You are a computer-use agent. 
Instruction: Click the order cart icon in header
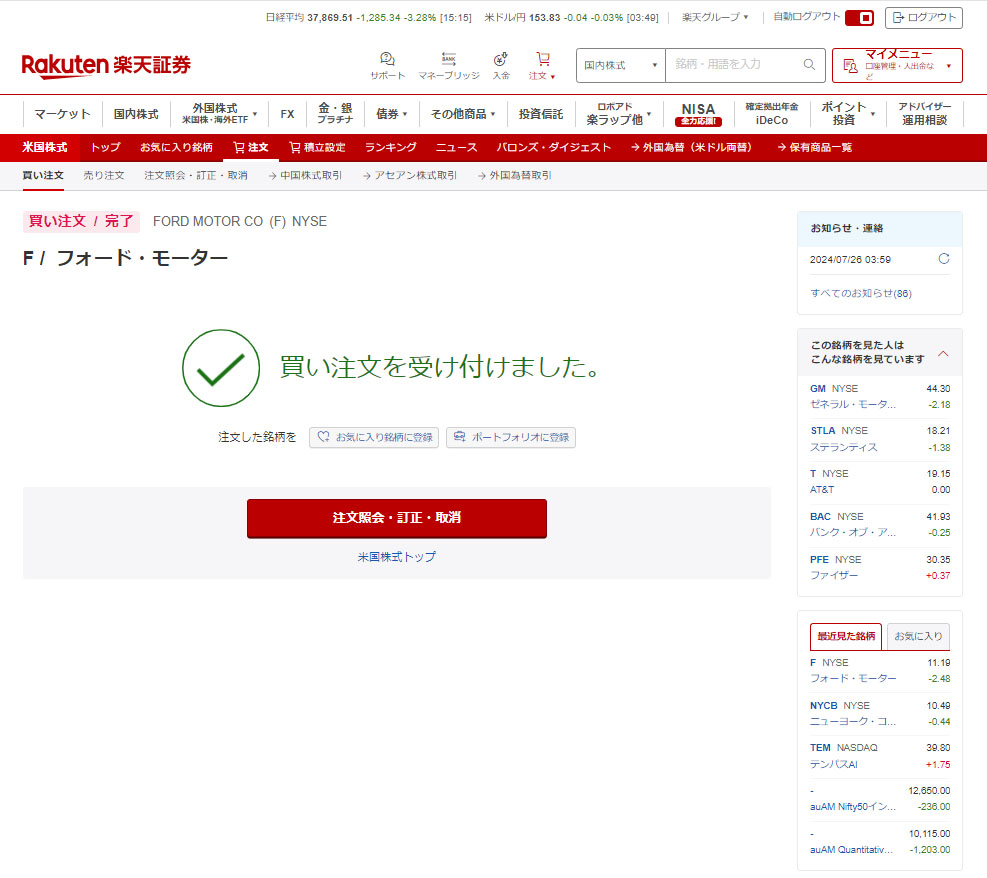[542, 60]
